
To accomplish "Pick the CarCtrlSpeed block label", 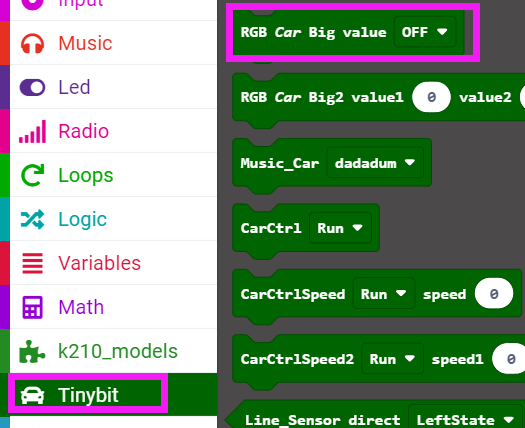I will pyautogui.click(x=293, y=295).
